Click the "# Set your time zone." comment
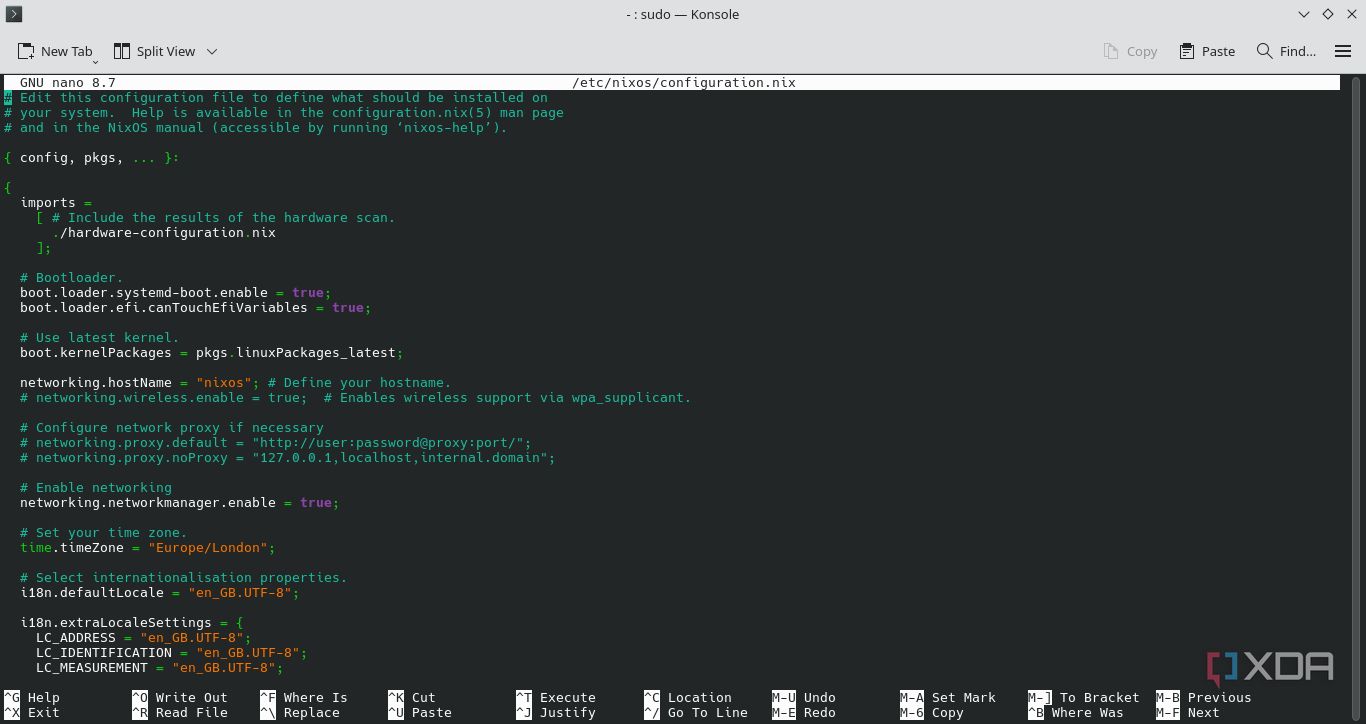This screenshot has width=1366, height=724. coord(104,533)
